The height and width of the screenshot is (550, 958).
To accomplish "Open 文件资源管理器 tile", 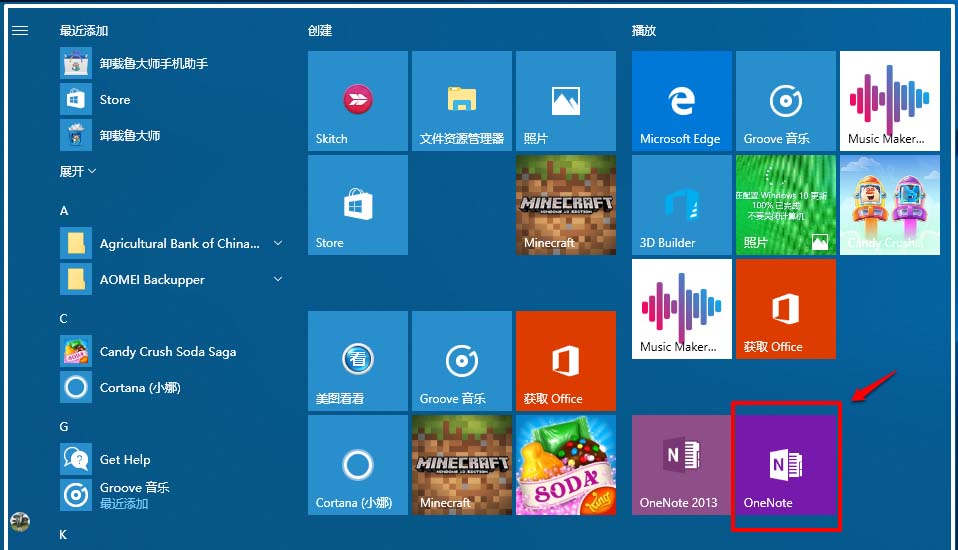I will (461, 101).
